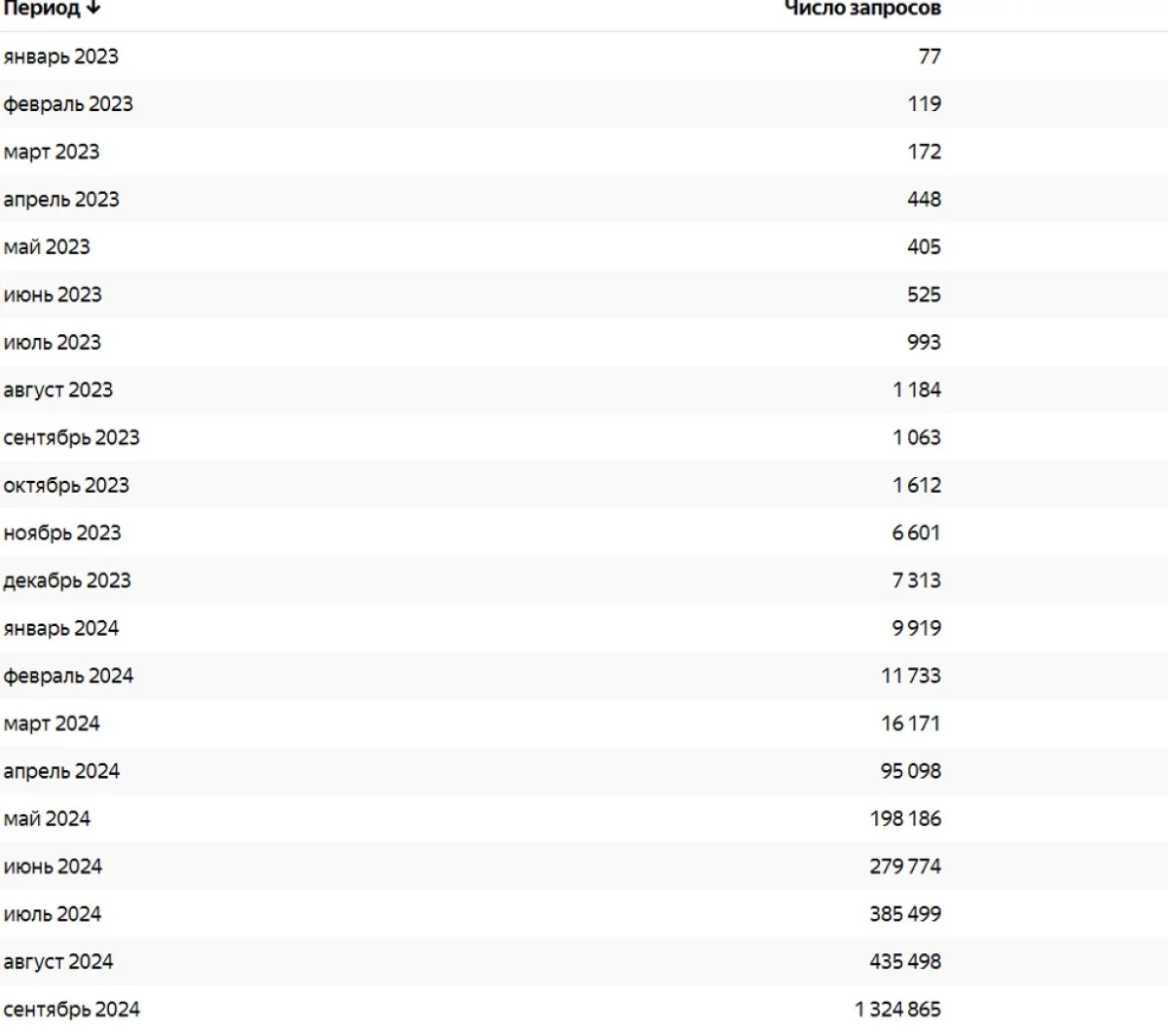Click value 405 for май 2023
This screenshot has height=1036, width=1168.
[924, 247]
